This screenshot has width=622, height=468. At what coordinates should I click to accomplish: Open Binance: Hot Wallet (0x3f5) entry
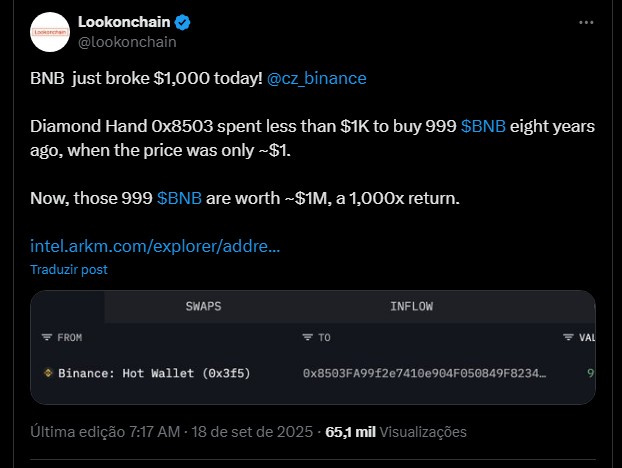coord(154,373)
